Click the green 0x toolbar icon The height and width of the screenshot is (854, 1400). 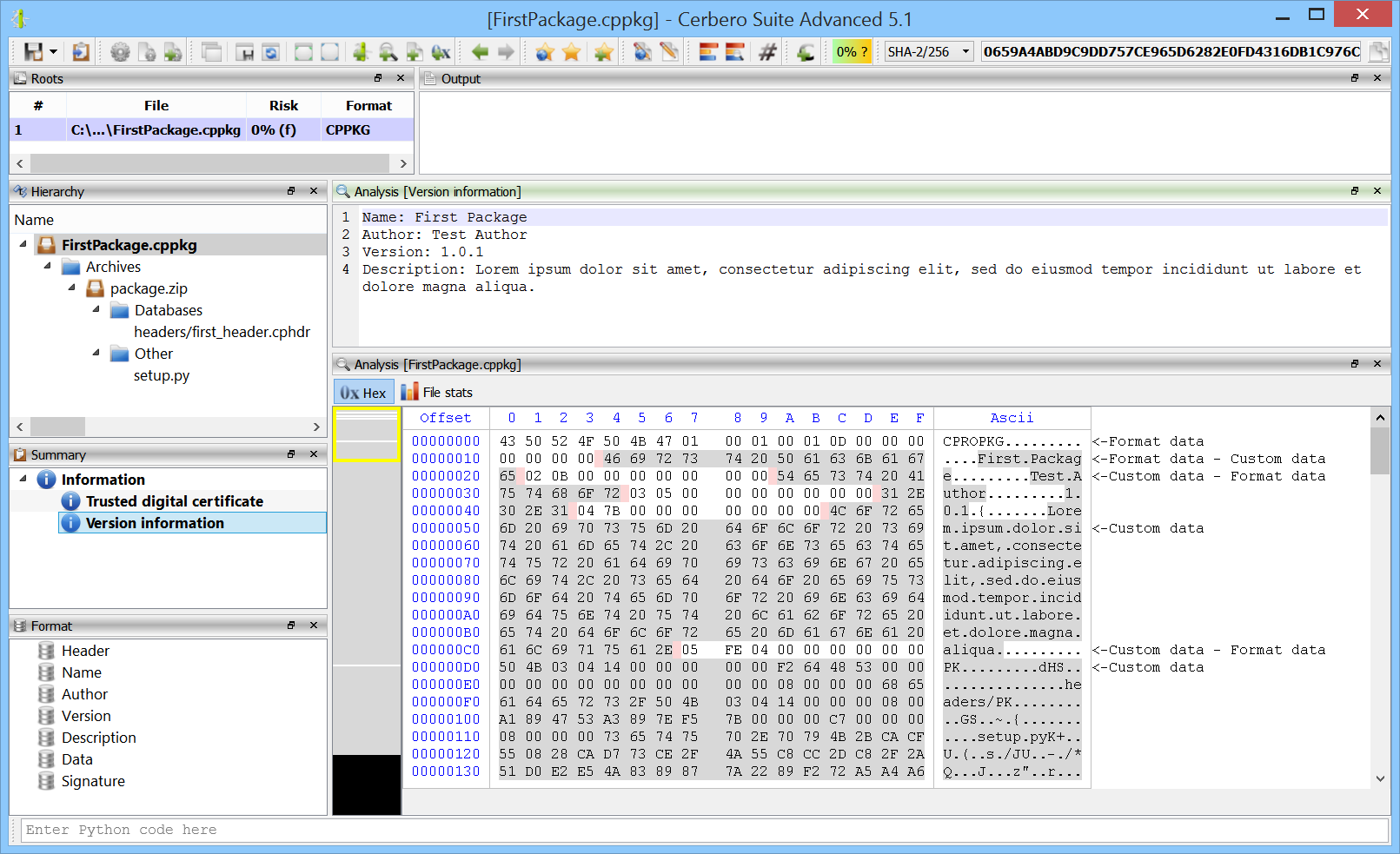[x=441, y=52]
